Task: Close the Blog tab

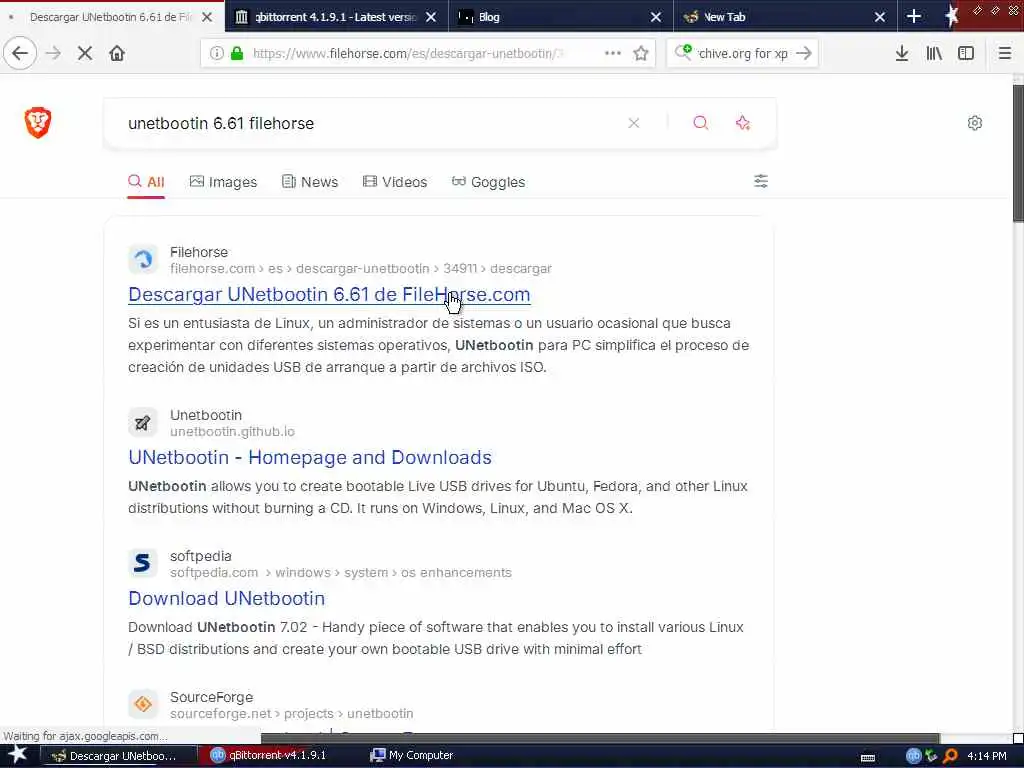Action: click(x=656, y=17)
